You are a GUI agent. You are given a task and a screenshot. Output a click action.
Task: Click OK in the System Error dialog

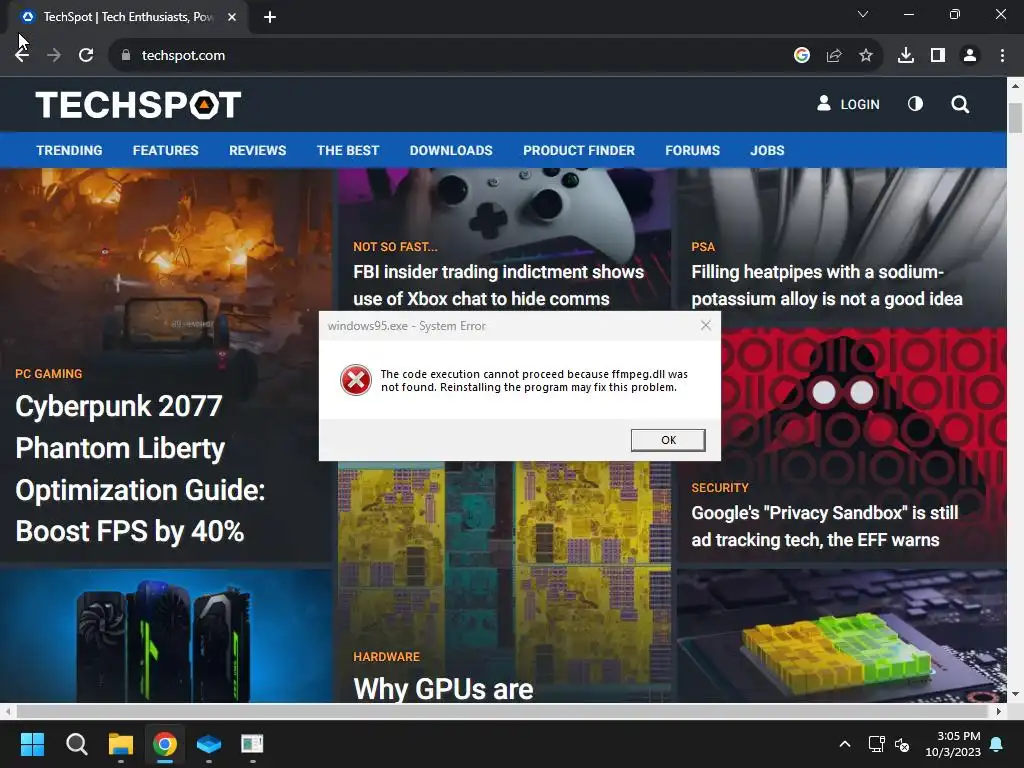(x=668, y=440)
